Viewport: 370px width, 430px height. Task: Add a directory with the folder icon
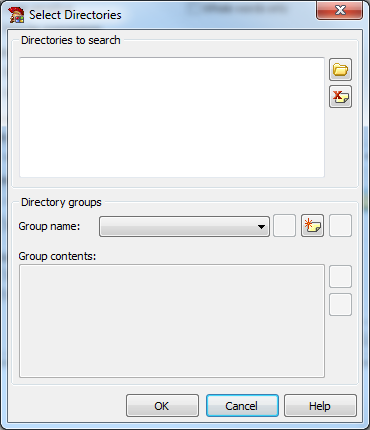pos(340,70)
